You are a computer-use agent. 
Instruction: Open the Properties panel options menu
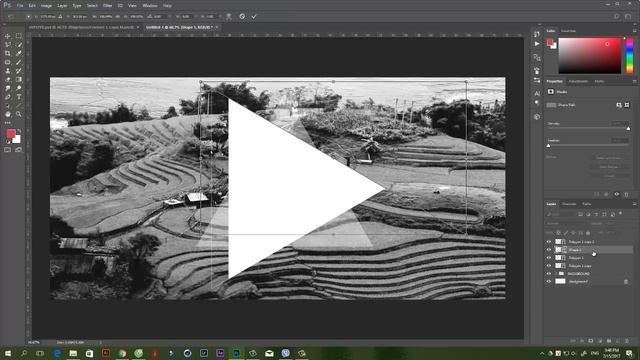[x=634, y=81]
